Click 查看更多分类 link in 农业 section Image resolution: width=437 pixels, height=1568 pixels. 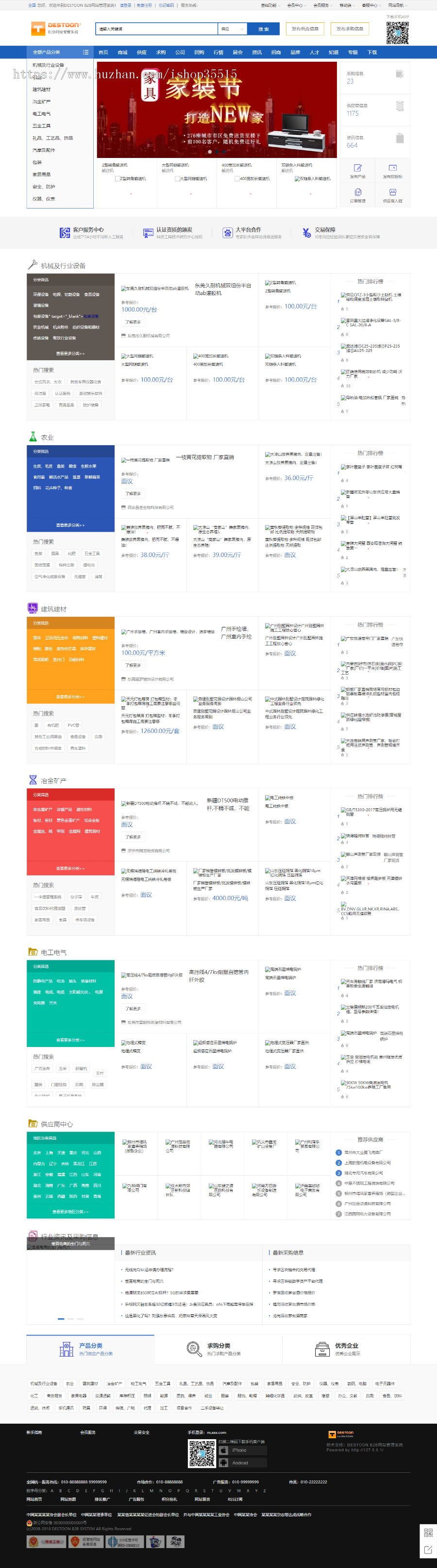pyautogui.click(x=70, y=525)
